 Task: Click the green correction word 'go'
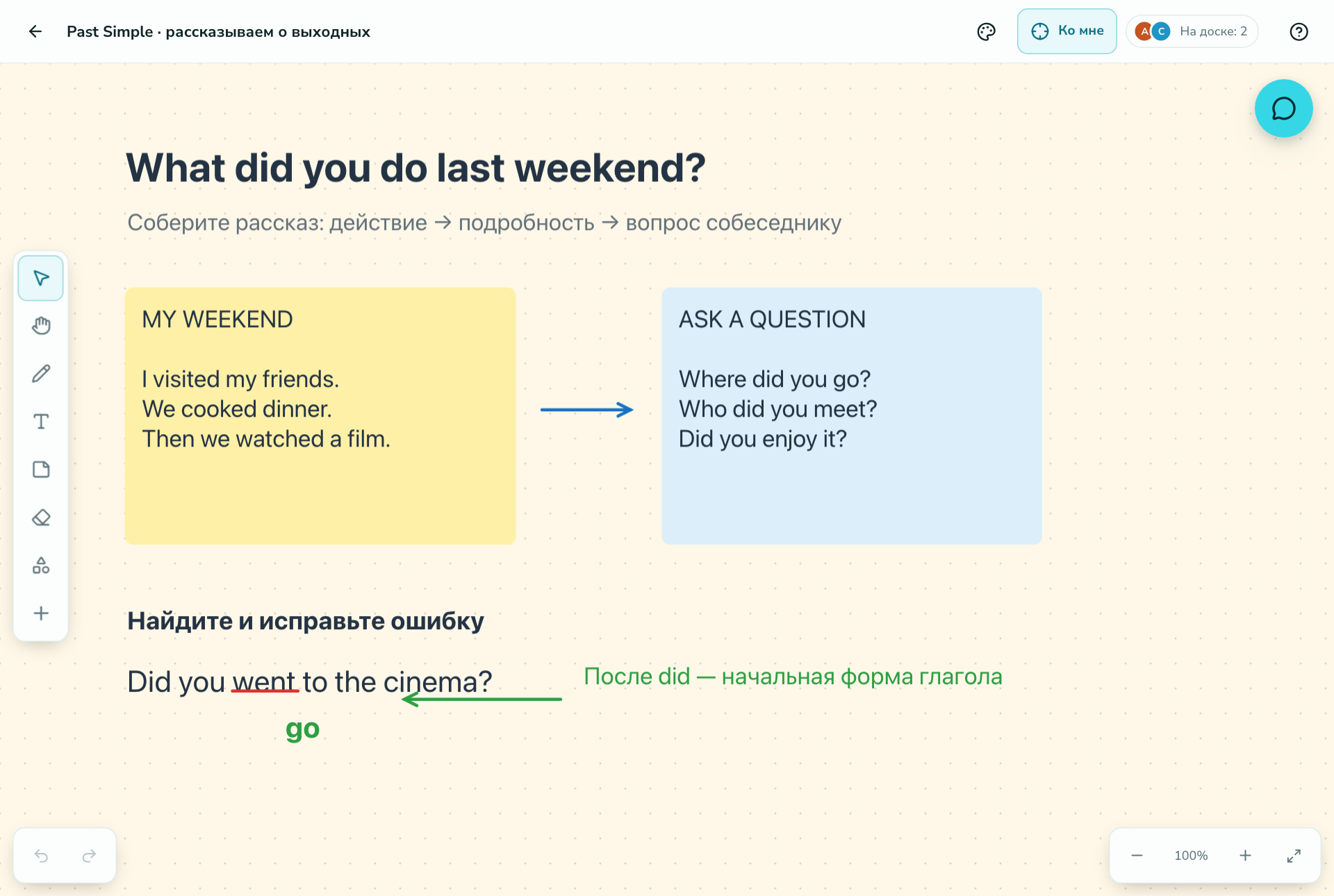coord(303,729)
